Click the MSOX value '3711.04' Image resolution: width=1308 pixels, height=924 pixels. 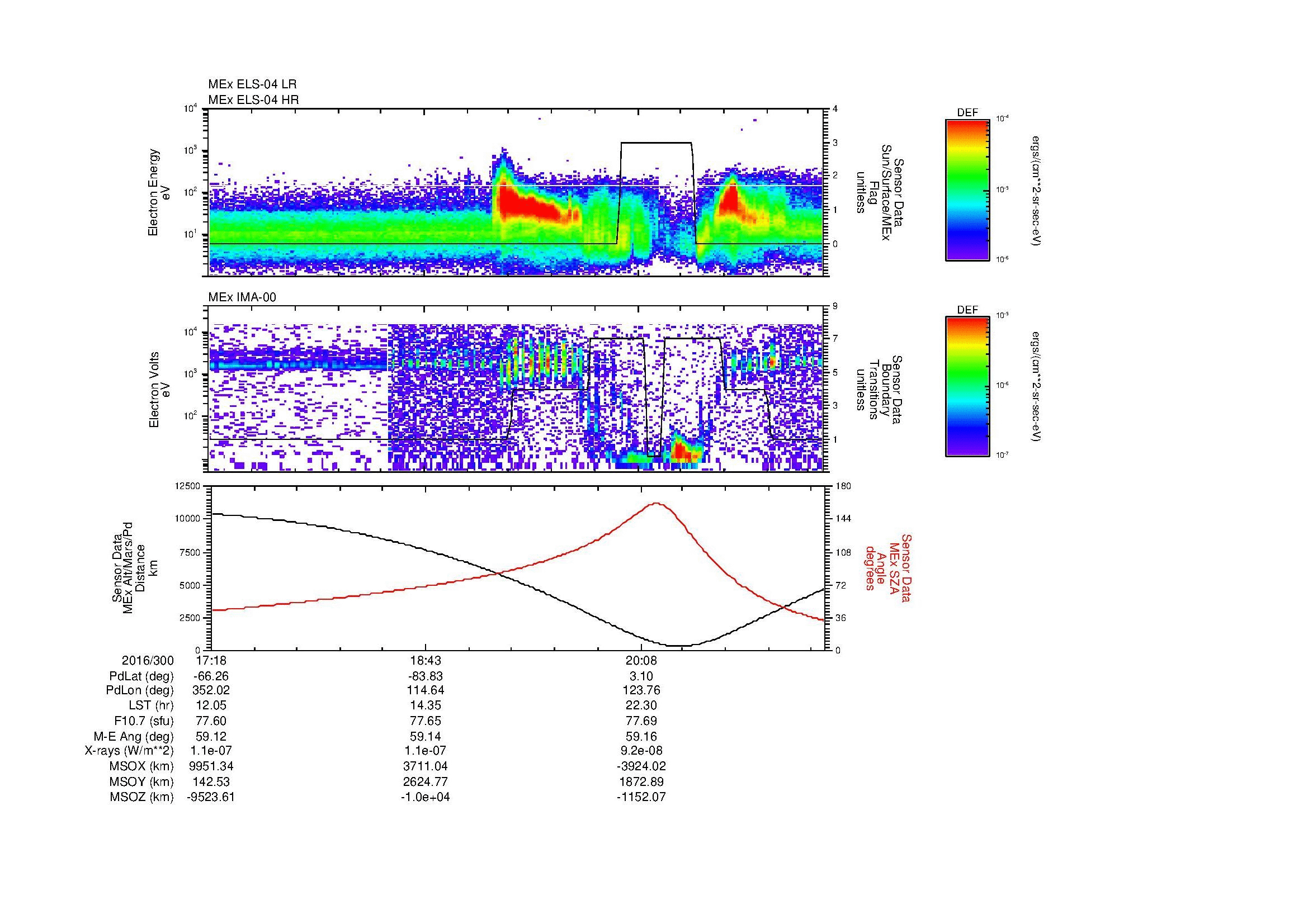(426, 766)
